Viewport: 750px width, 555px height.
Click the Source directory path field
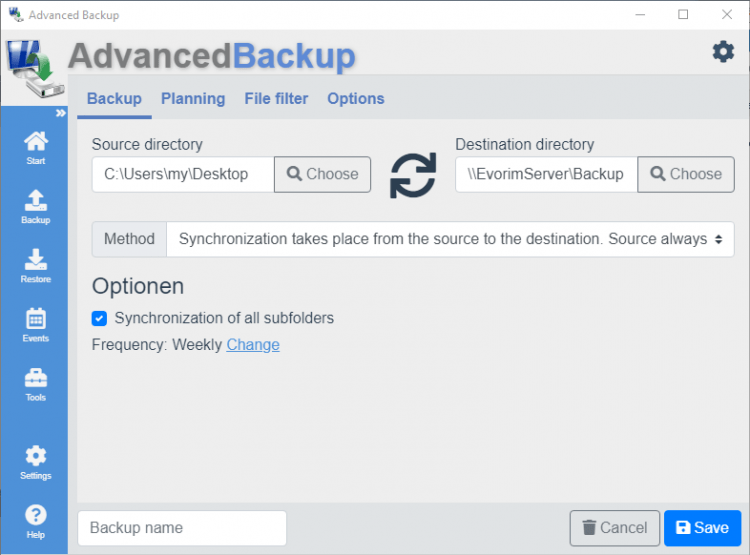183,174
